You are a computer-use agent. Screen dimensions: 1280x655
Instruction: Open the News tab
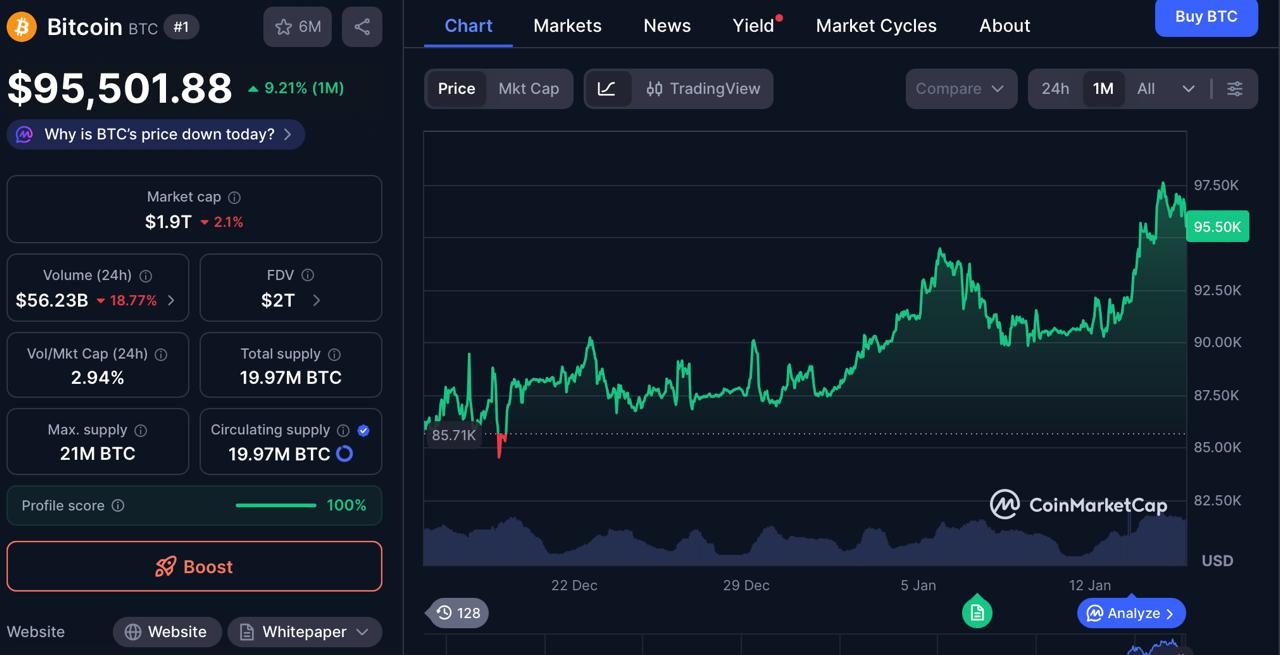pyautogui.click(x=666, y=25)
